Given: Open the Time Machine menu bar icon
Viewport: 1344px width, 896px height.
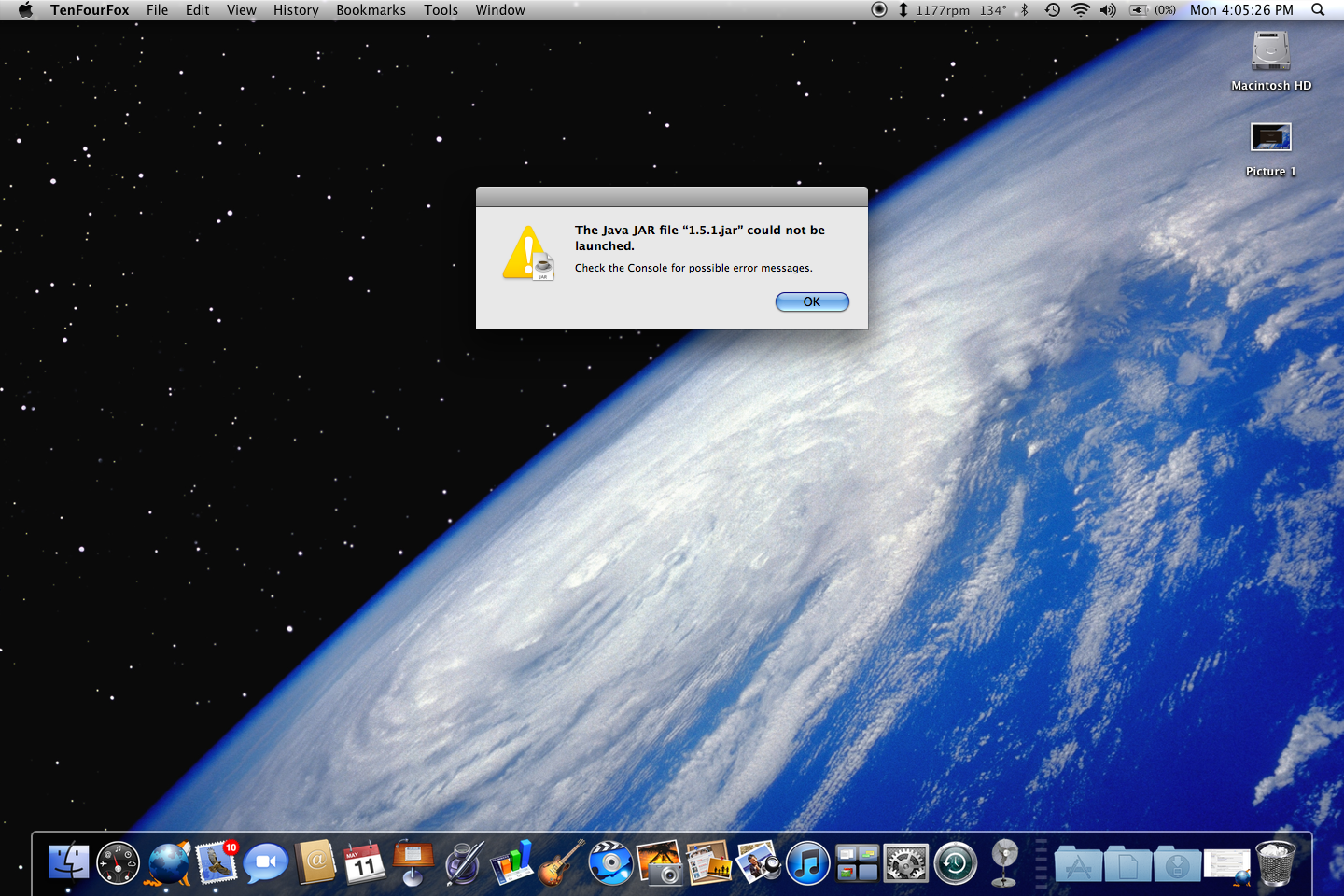Looking at the screenshot, I should pos(1053,9).
